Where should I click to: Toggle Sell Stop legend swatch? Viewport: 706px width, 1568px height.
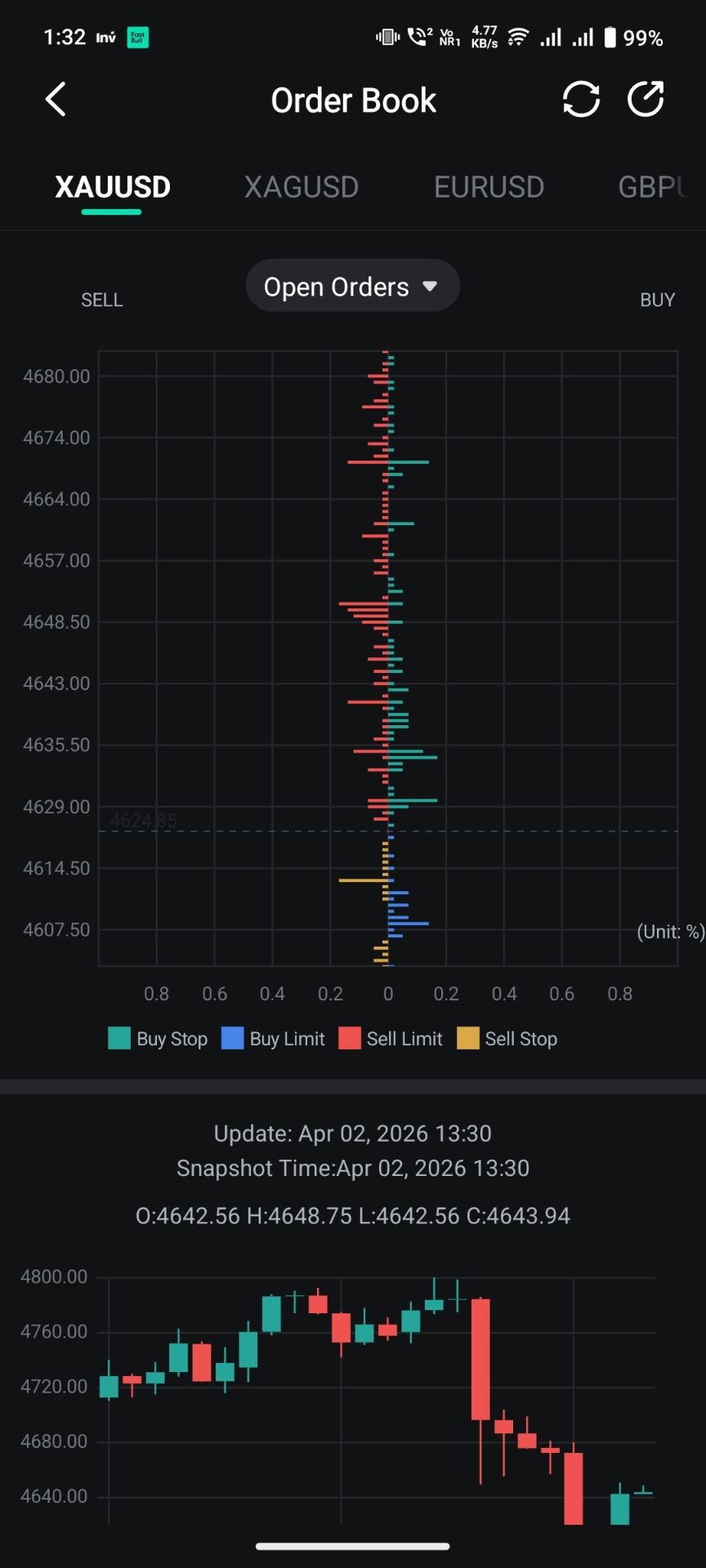tap(468, 1038)
